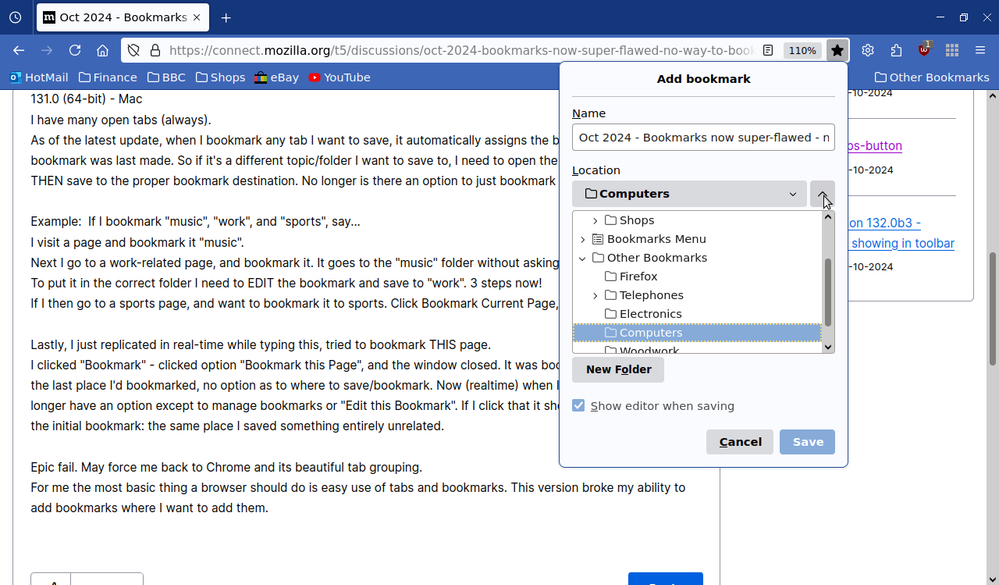Collapse the folder tree with chevron button

pos(822,194)
